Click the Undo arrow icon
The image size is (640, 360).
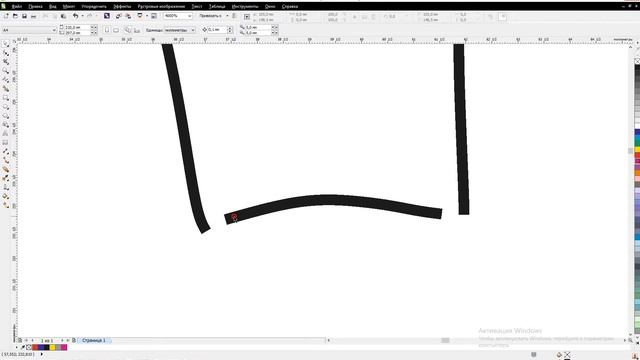click(x=76, y=16)
